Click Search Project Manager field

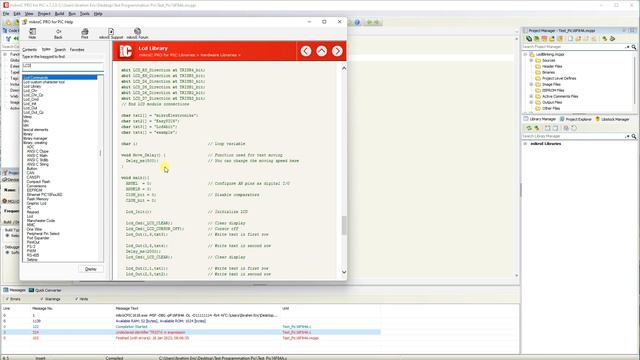tap(573, 47)
